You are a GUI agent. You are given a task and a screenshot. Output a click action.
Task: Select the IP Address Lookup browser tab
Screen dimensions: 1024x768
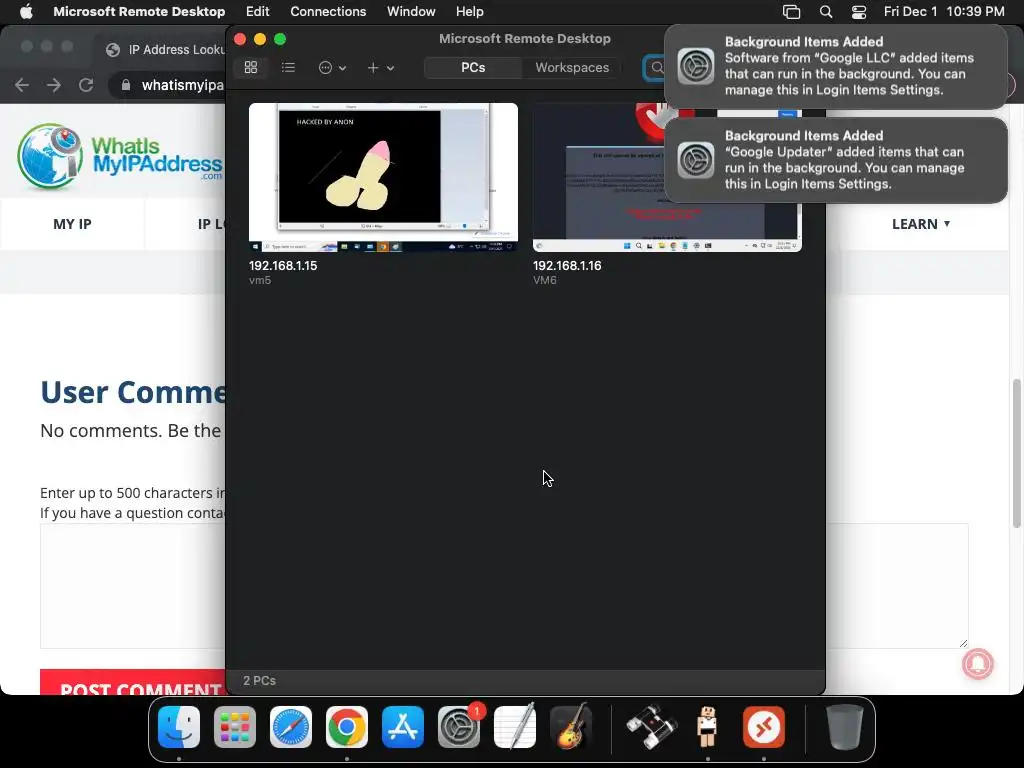click(x=165, y=50)
